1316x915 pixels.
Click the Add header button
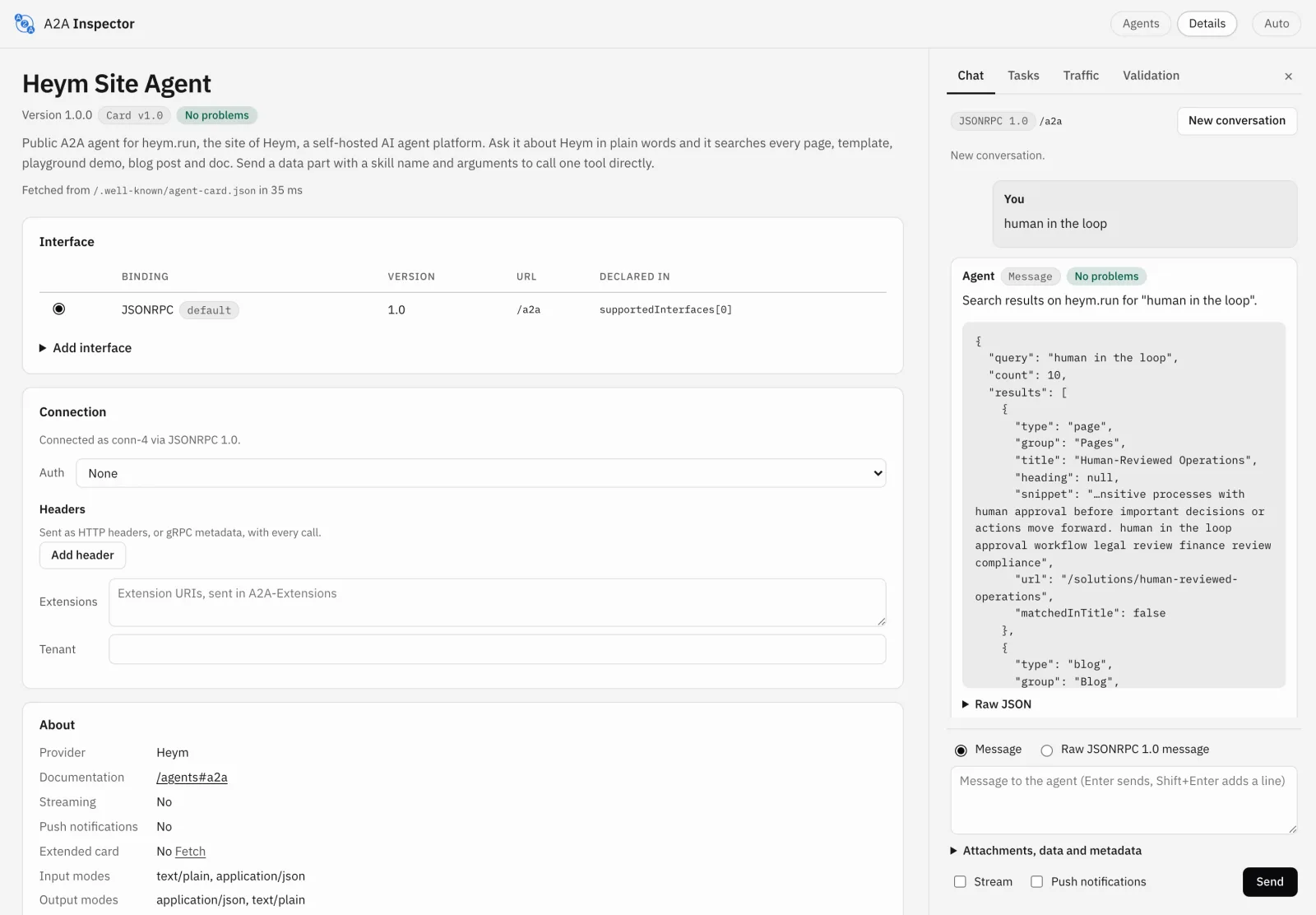click(82, 555)
